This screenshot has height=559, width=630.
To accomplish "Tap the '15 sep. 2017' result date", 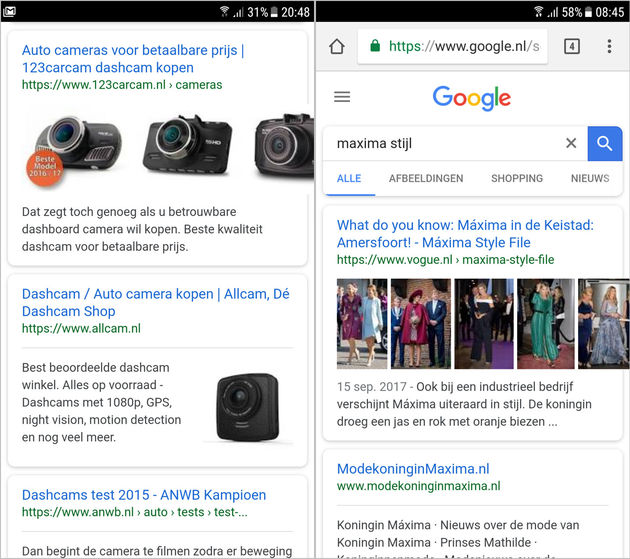I will [372, 387].
